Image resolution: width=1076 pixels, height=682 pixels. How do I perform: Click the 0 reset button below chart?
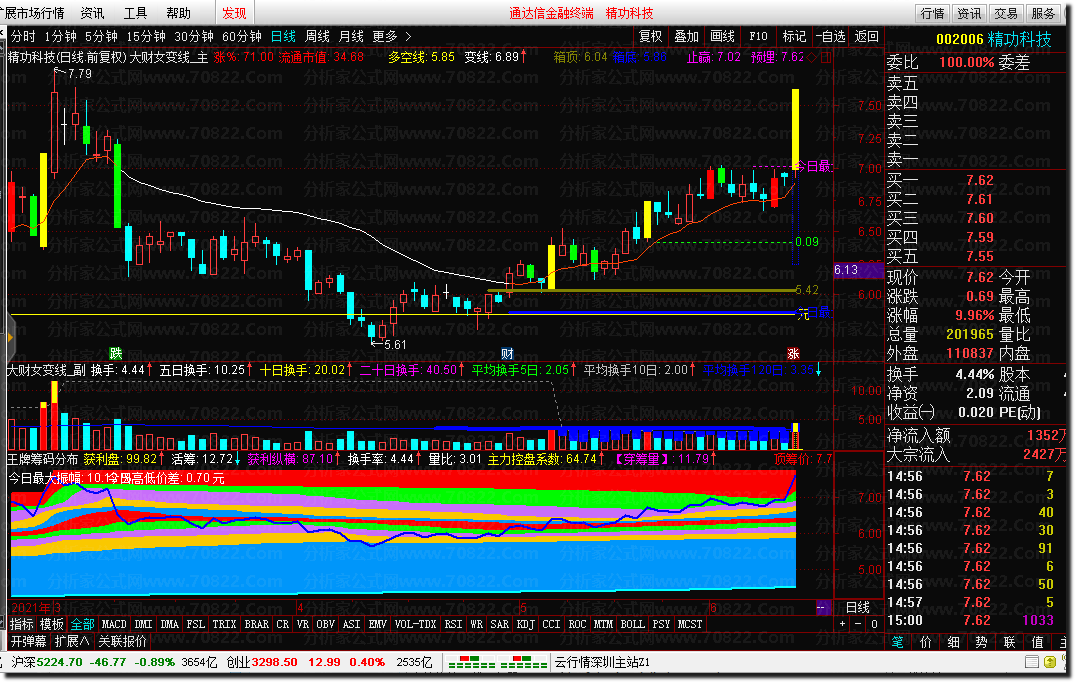point(874,624)
